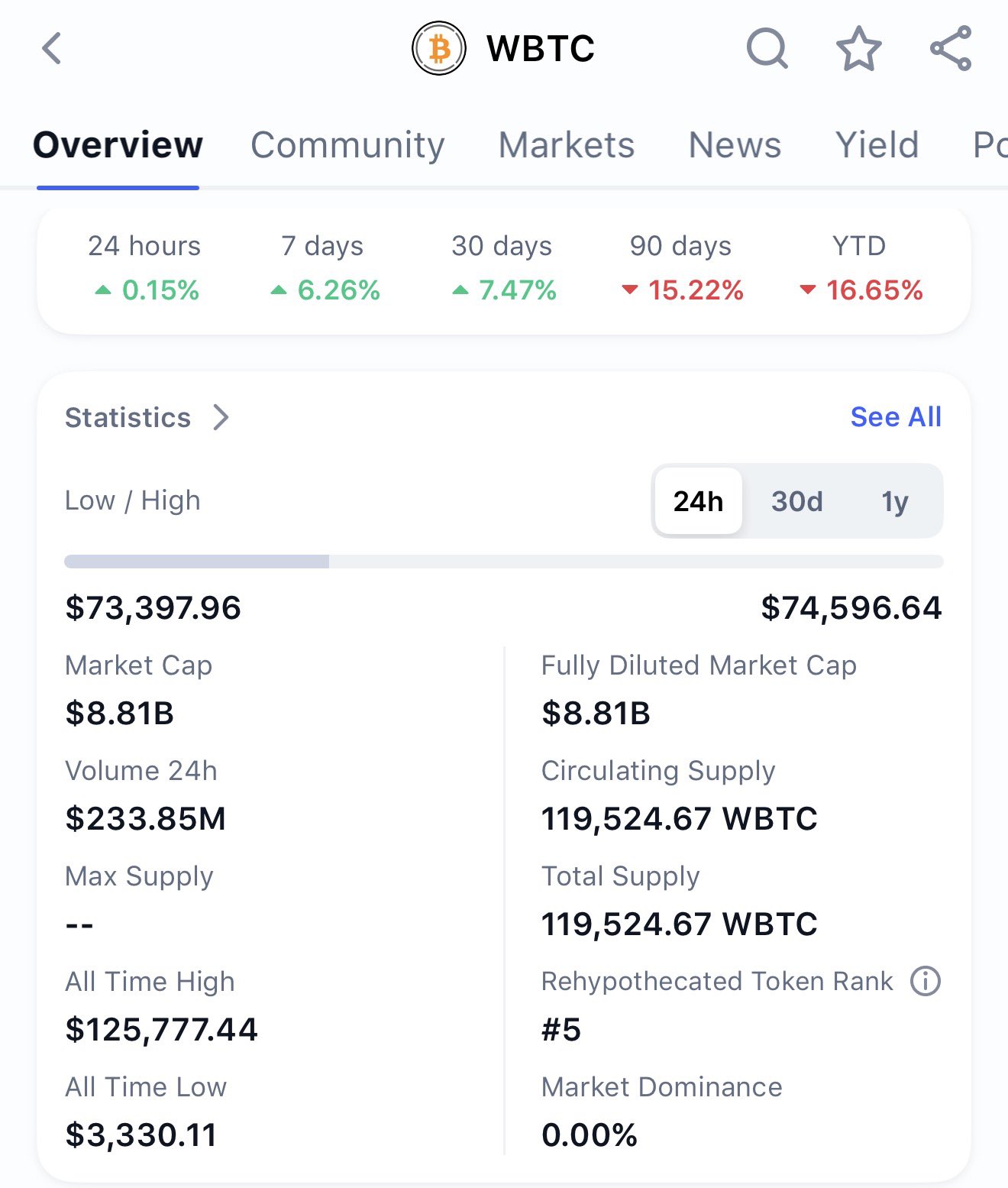Open the Yield tab
The height and width of the screenshot is (1188, 1008).
pos(877,145)
